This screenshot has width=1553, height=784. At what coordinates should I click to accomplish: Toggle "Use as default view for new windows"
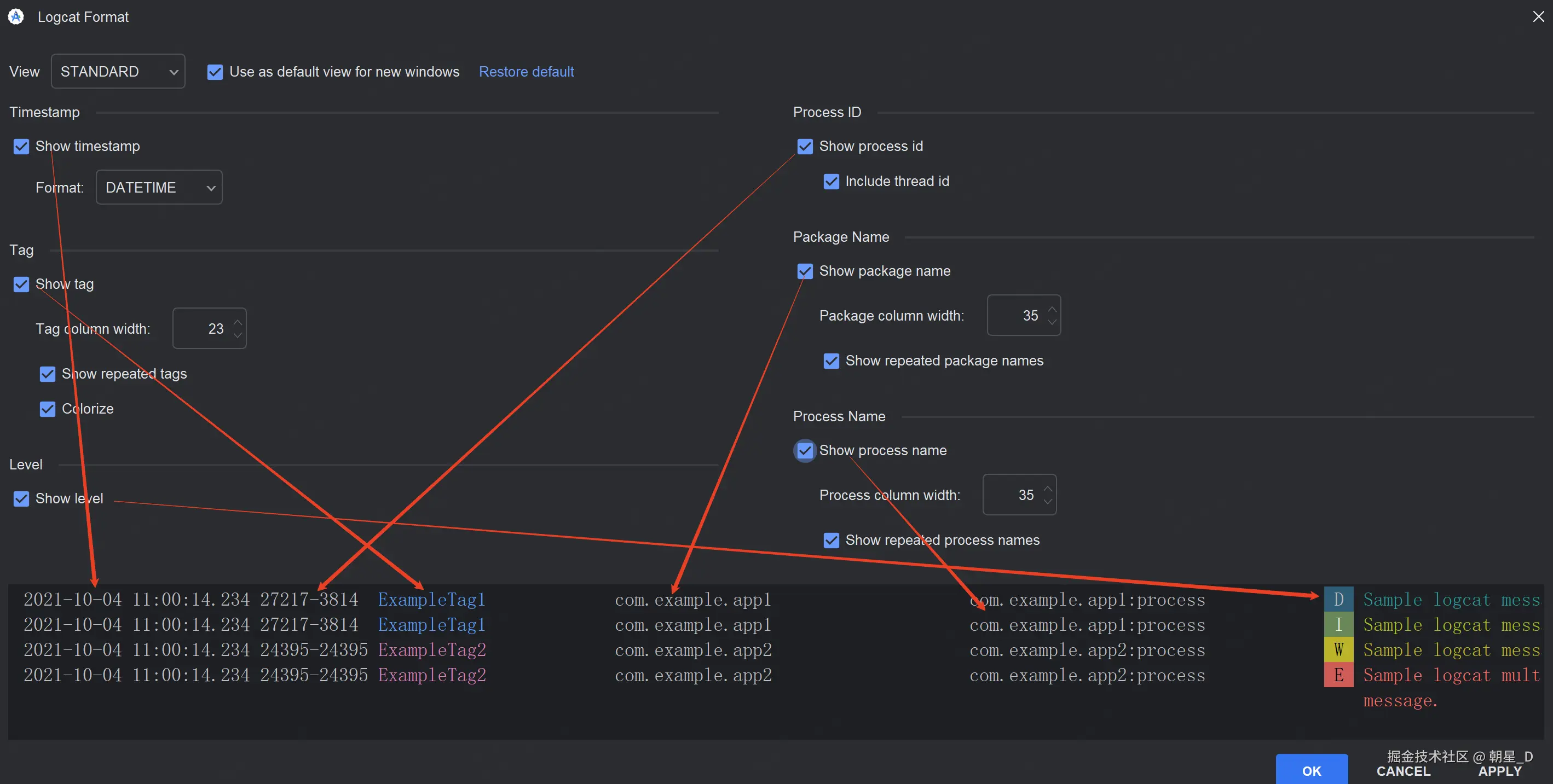215,71
